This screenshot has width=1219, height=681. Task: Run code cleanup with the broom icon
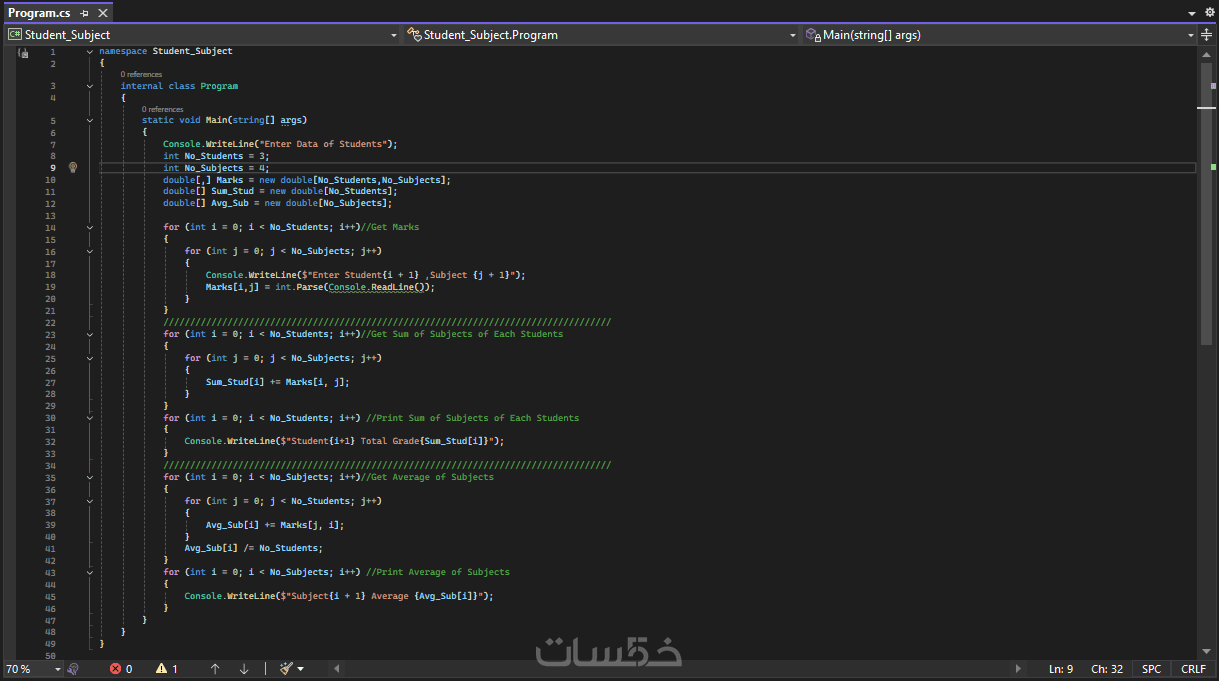point(286,669)
